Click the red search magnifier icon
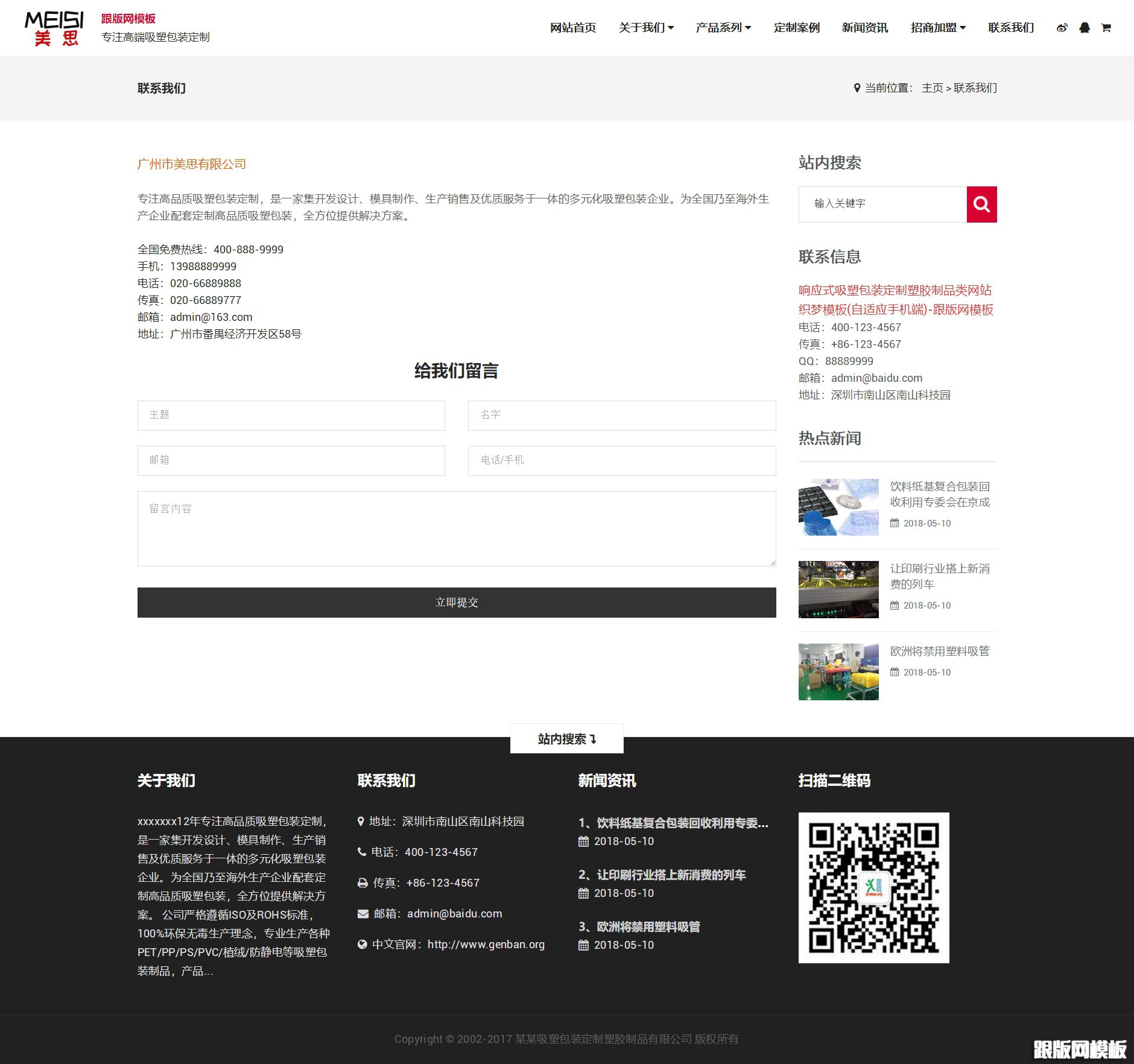1134x1064 pixels. 982,204
